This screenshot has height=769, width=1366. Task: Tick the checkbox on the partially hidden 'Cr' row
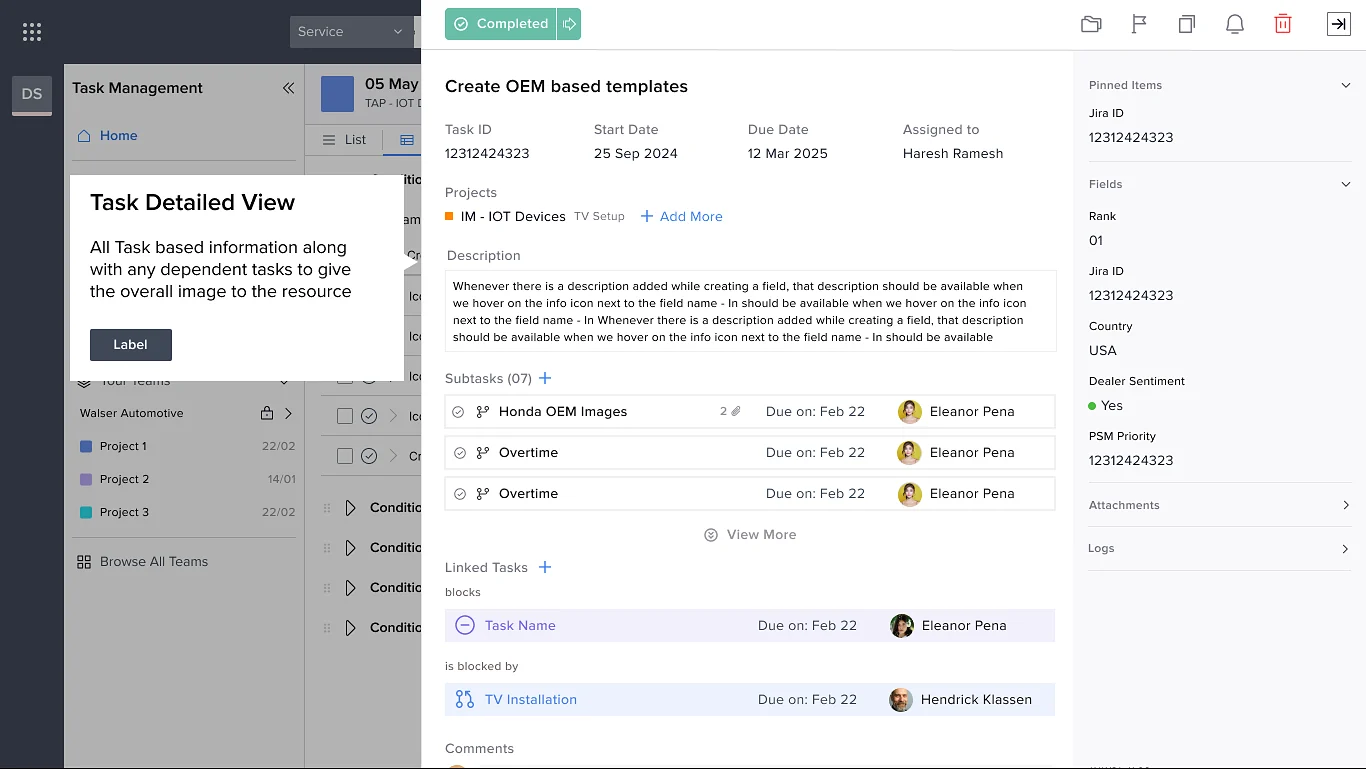(345, 456)
